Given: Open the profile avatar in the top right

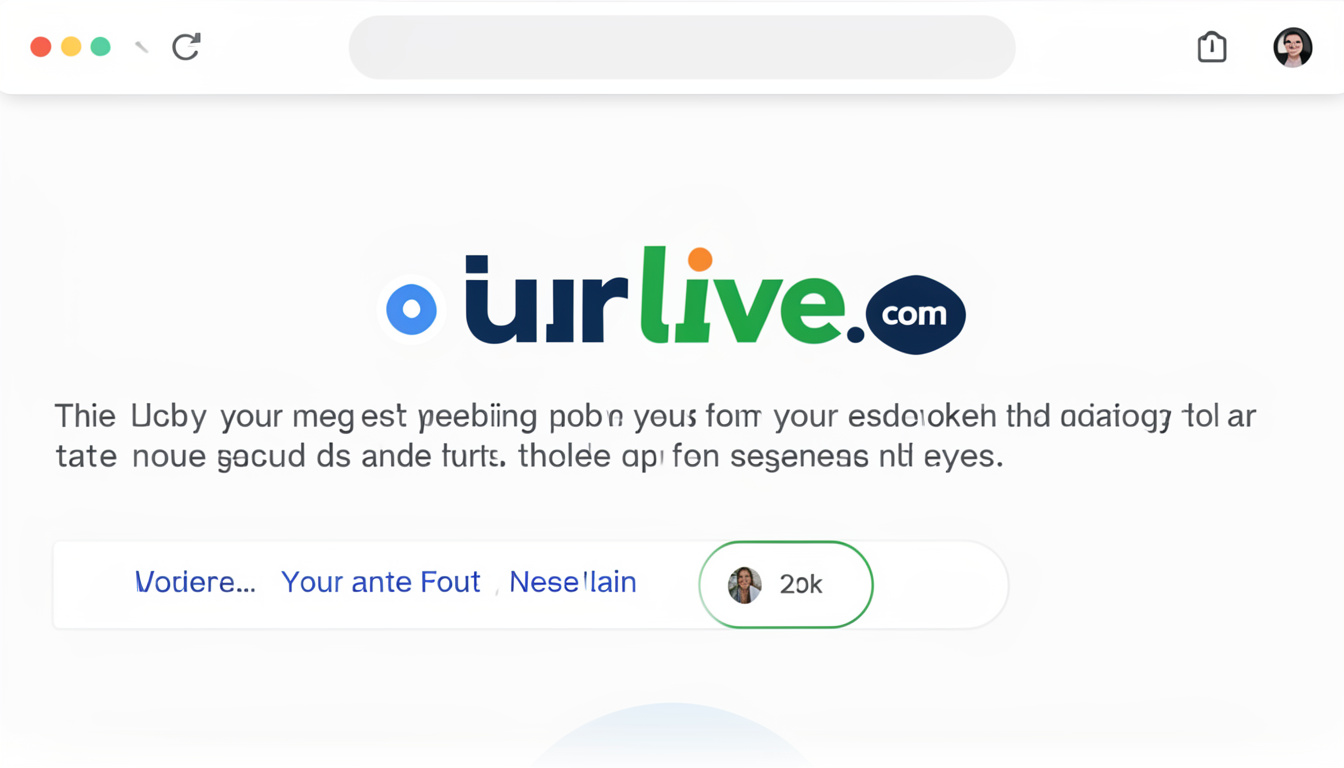Looking at the screenshot, I should point(1292,47).
